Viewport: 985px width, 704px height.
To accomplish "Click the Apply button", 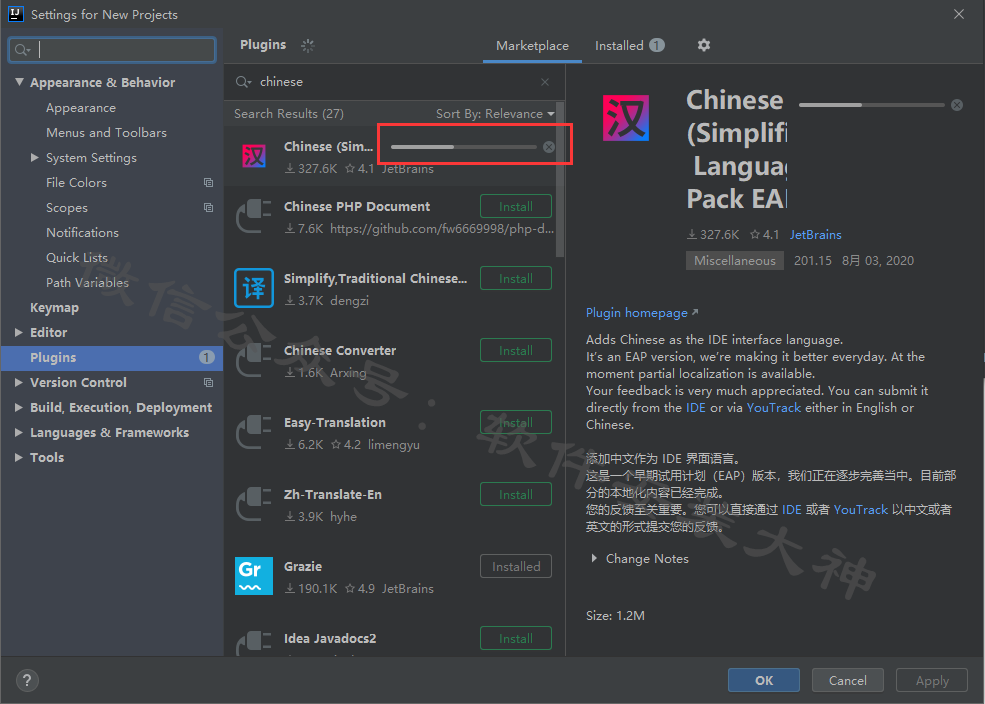I will (932, 680).
